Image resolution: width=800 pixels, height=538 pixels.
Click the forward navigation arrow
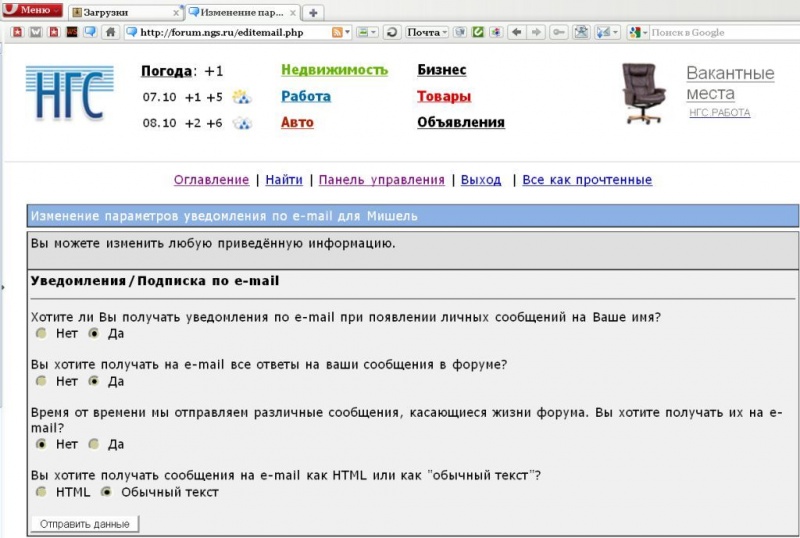coord(537,32)
